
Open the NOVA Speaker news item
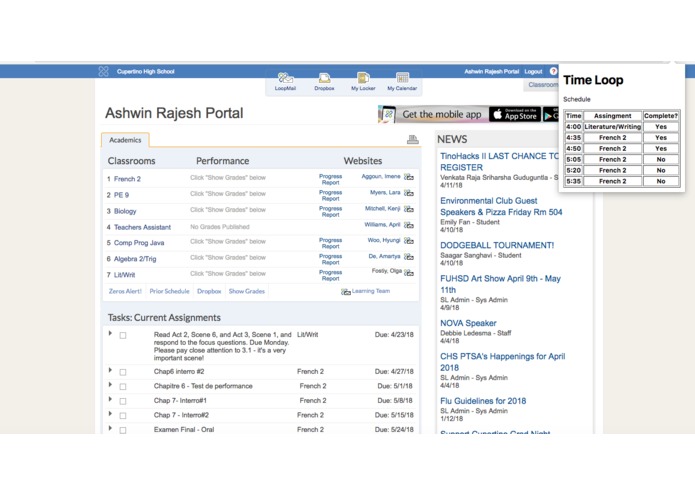tap(468, 323)
